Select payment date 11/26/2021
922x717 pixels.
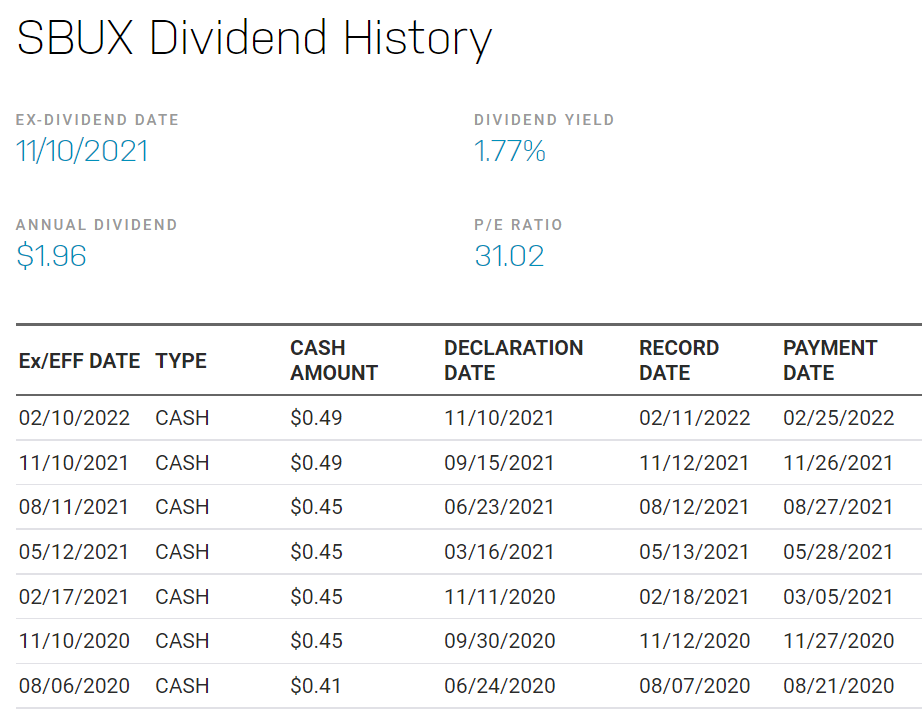(838, 463)
